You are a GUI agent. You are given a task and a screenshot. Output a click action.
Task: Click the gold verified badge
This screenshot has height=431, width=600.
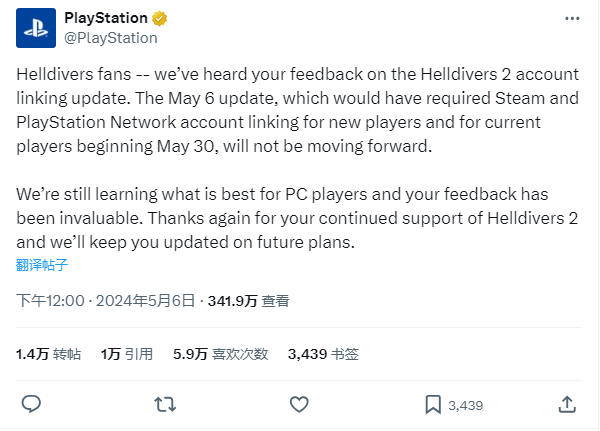point(160,18)
